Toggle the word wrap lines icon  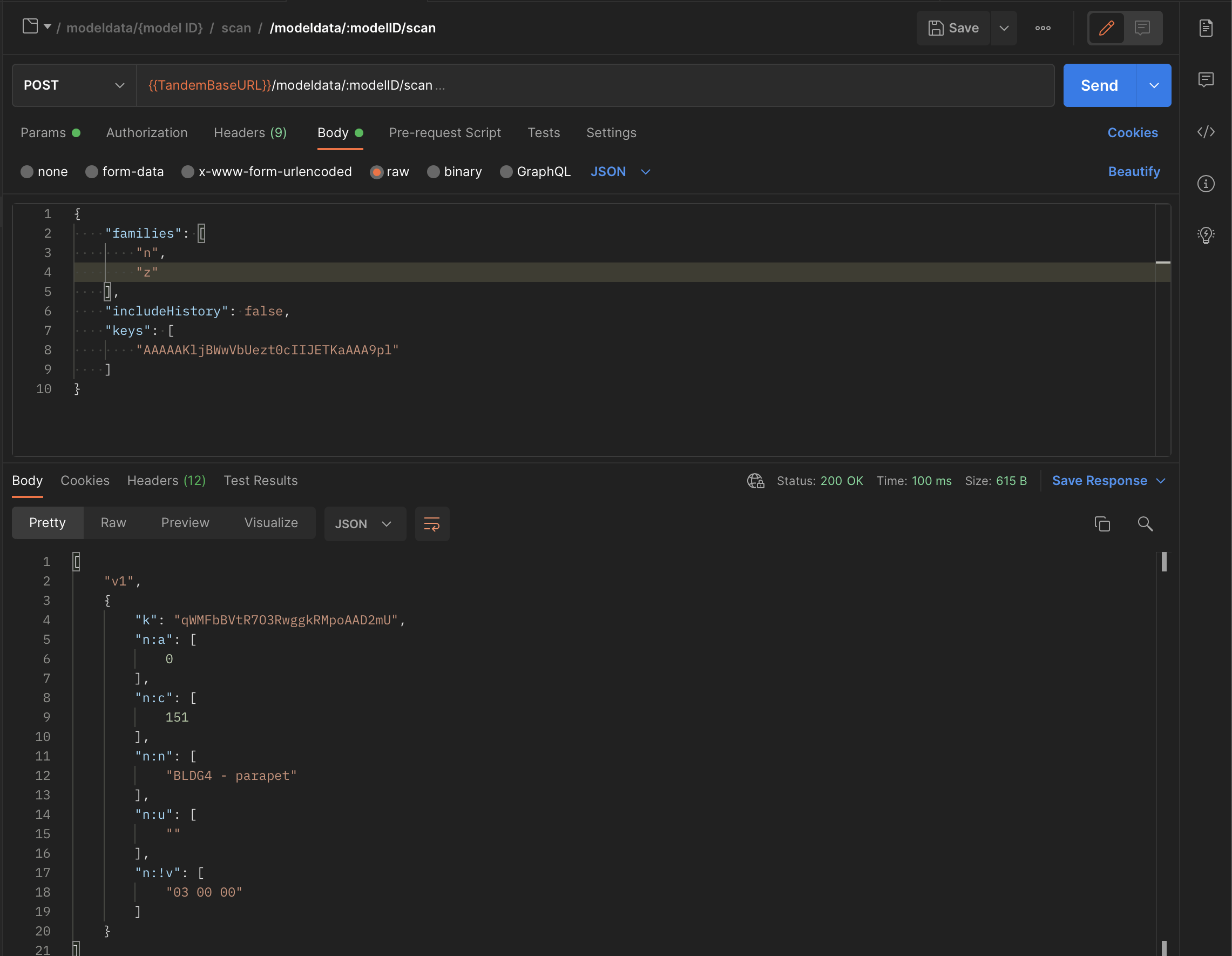coord(431,524)
